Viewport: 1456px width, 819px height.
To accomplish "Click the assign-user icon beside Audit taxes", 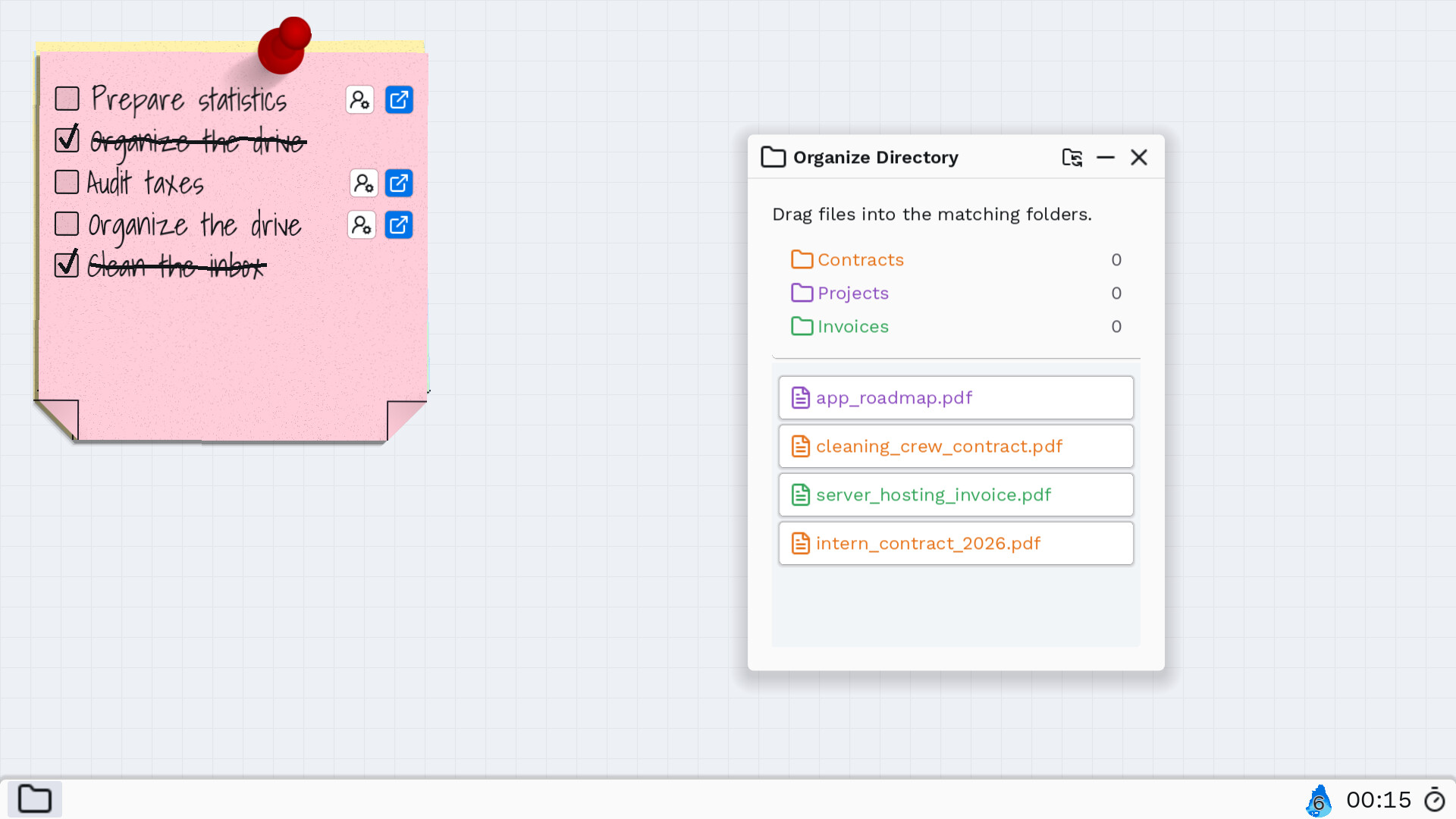I will point(363,183).
